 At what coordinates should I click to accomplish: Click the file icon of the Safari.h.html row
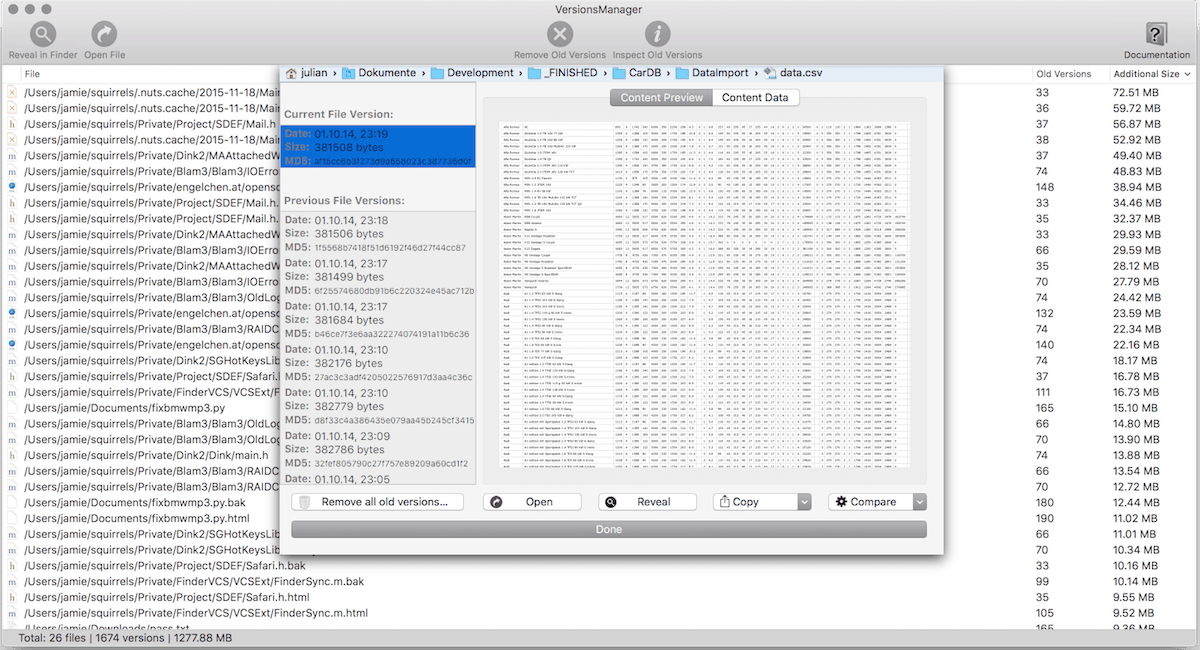coord(12,597)
